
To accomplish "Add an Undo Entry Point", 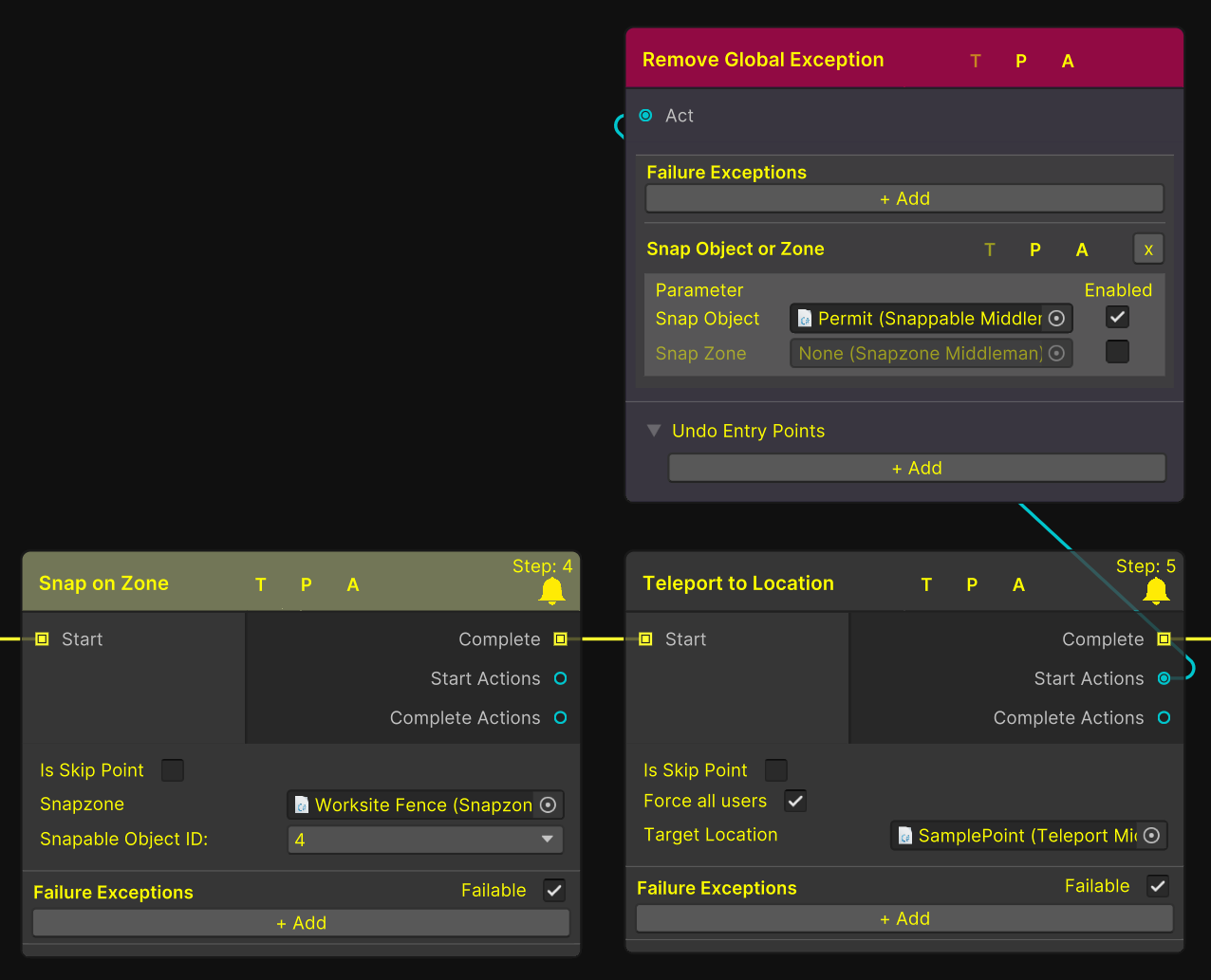I will point(916,468).
